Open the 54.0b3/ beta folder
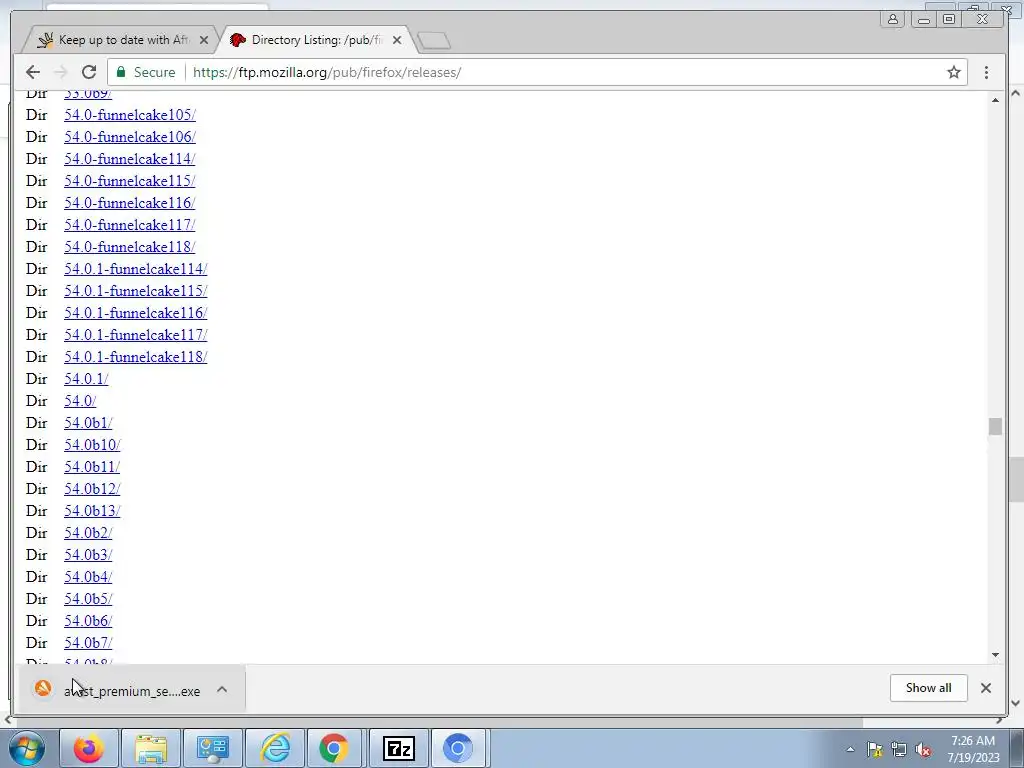 pos(88,555)
